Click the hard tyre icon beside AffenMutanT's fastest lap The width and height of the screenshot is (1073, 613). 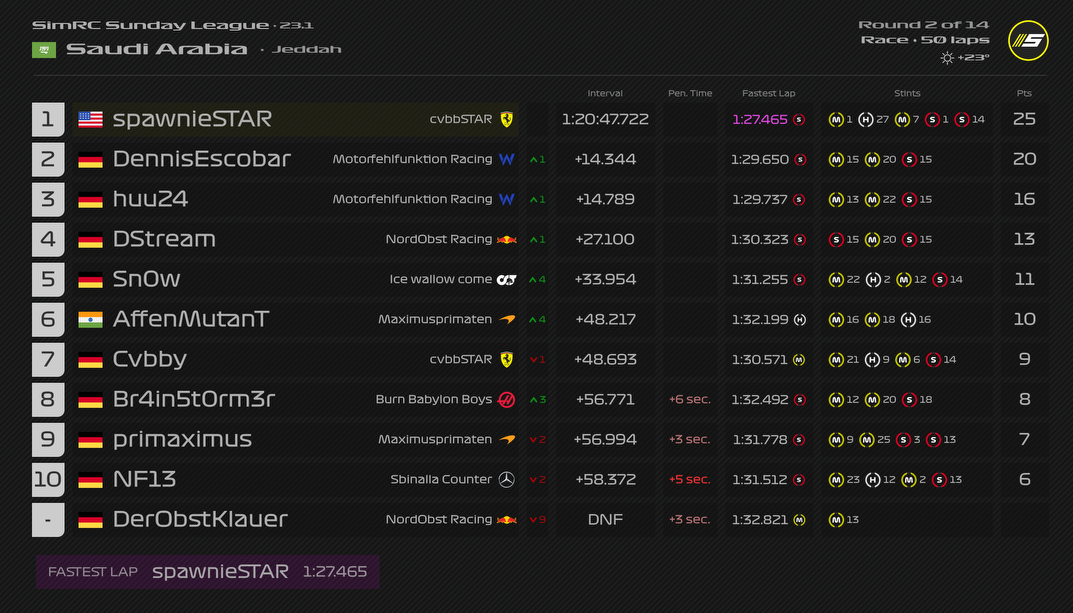click(799, 319)
